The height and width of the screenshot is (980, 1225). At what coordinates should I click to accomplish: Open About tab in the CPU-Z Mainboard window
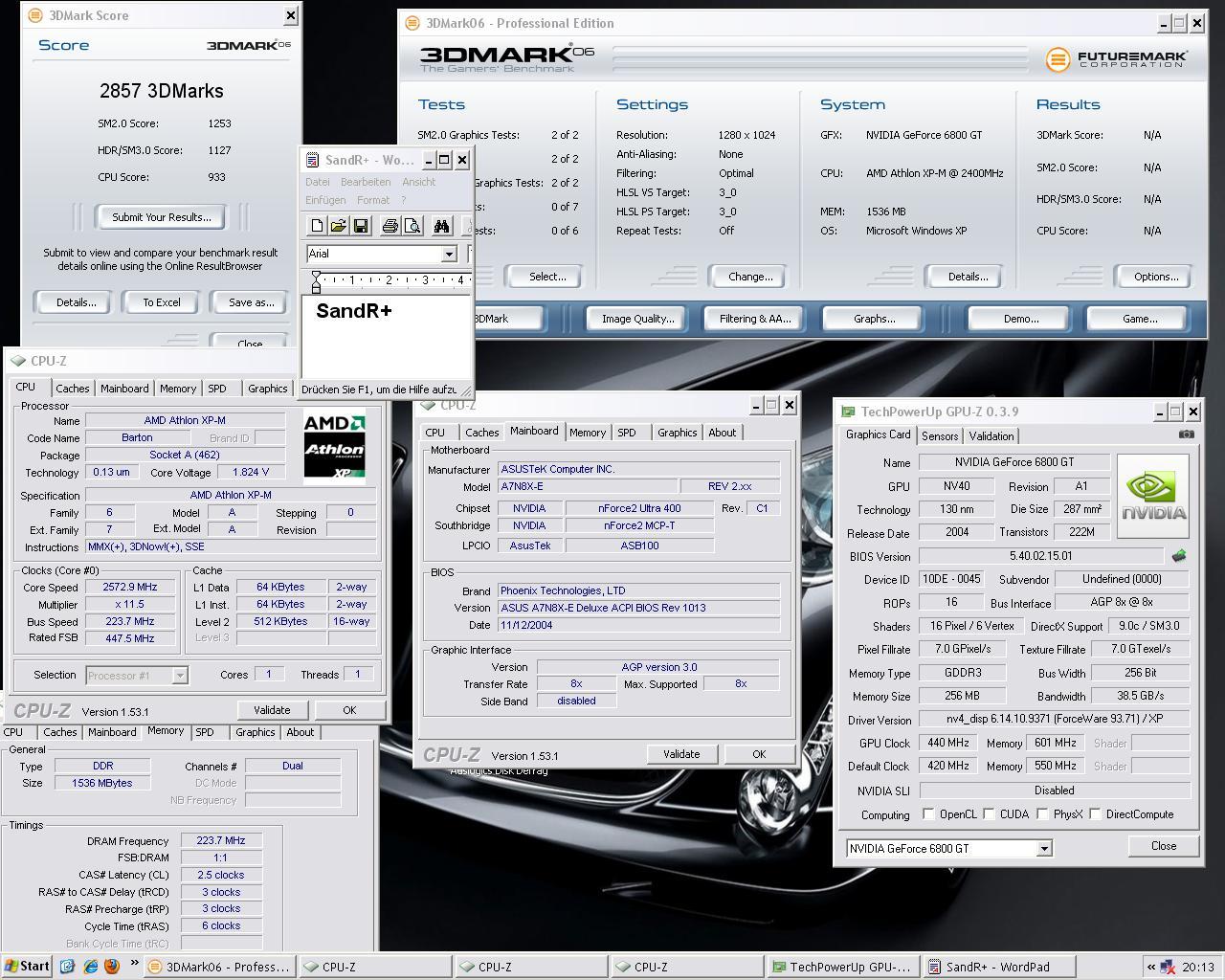point(723,433)
